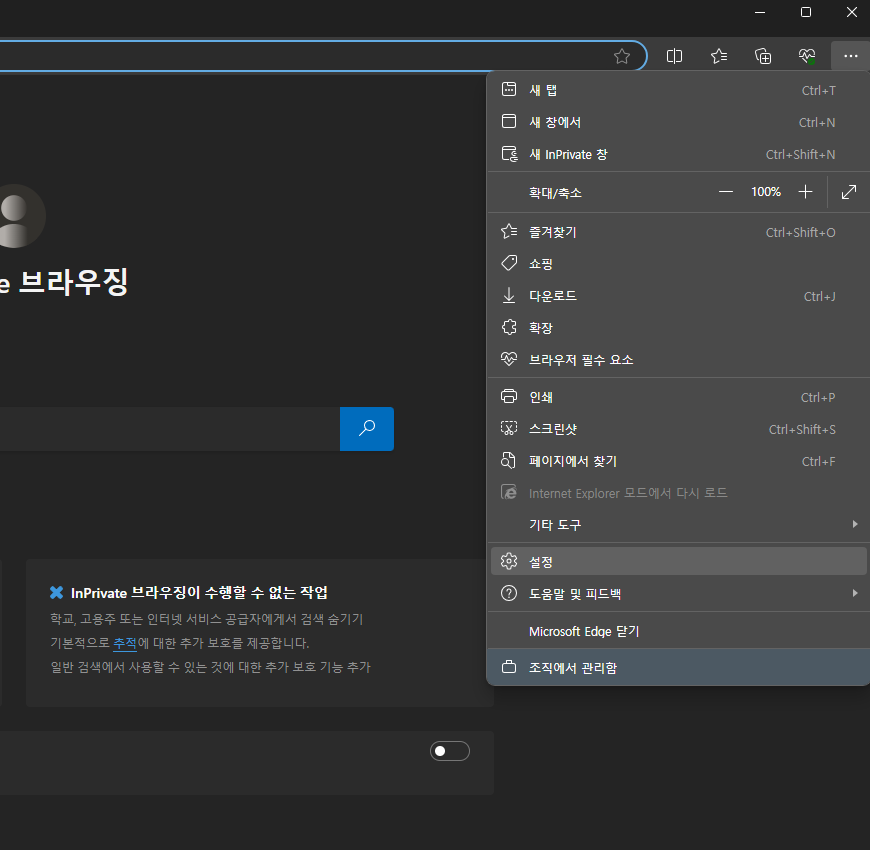Open 쇼핑 menu item
The width and height of the screenshot is (870, 850).
[679, 264]
